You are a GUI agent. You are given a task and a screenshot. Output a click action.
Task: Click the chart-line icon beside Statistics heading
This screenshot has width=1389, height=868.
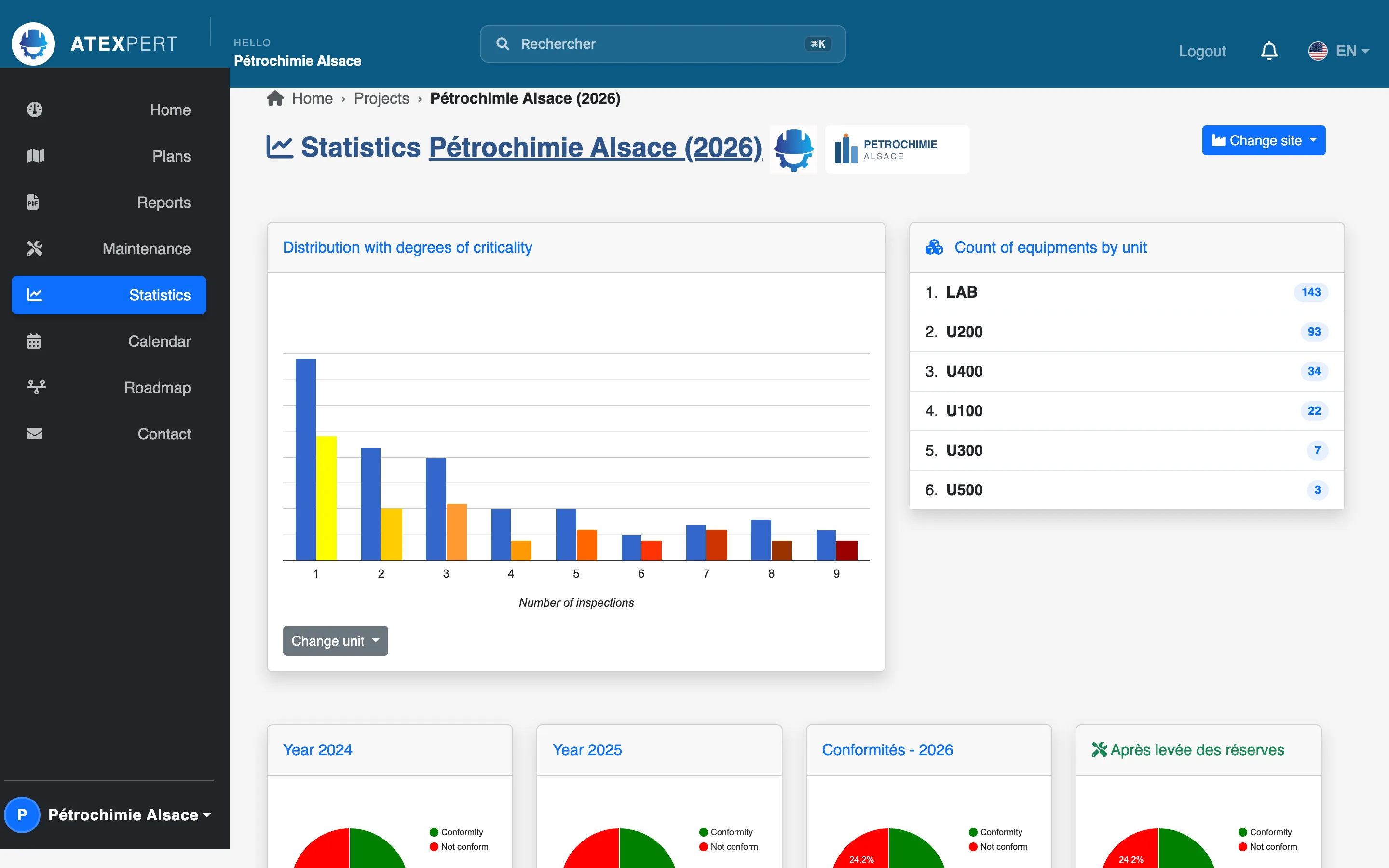click(x=280, y=147)
